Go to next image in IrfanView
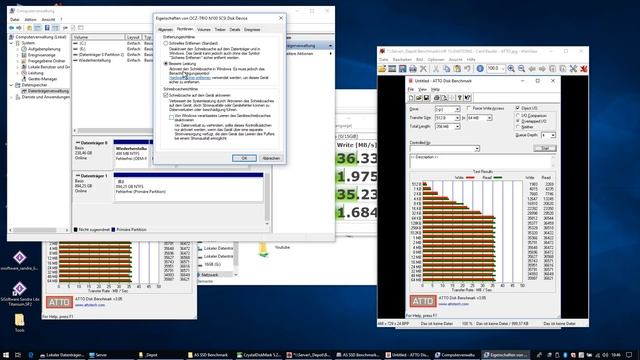640x360 pixels. tap(542, 69)
